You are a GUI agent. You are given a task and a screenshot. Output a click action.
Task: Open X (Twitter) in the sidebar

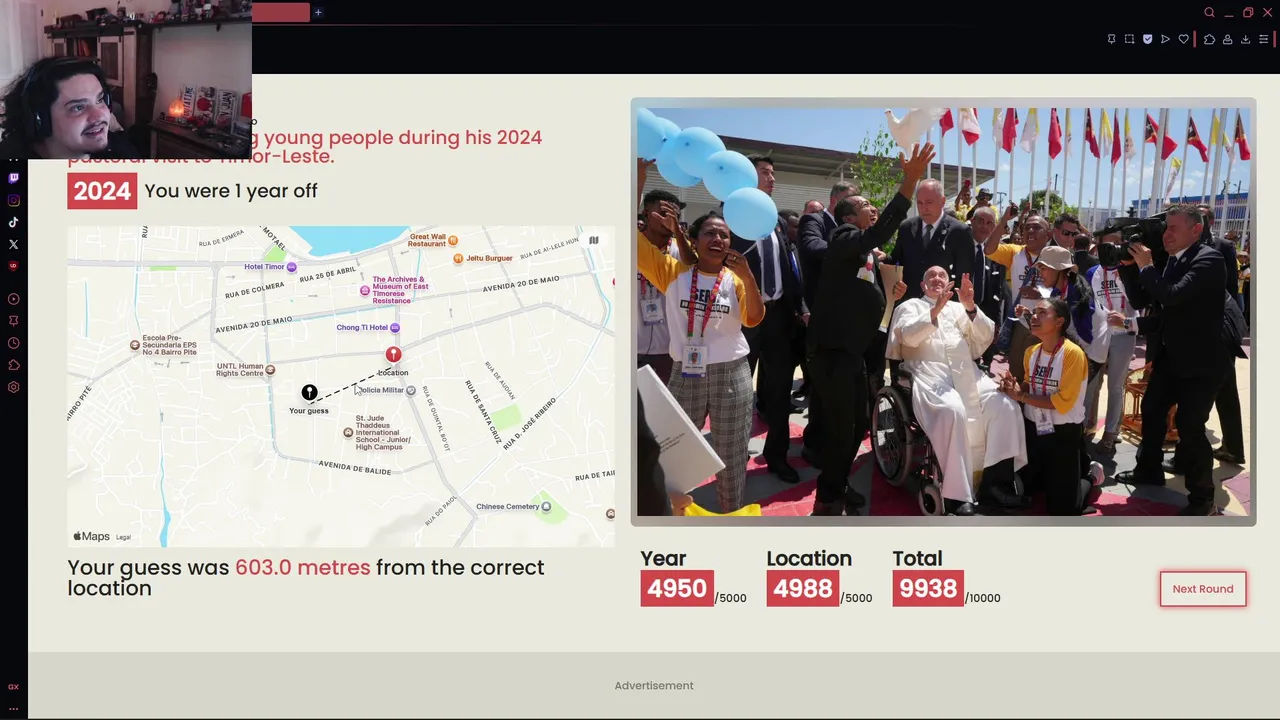pos(13,244)
